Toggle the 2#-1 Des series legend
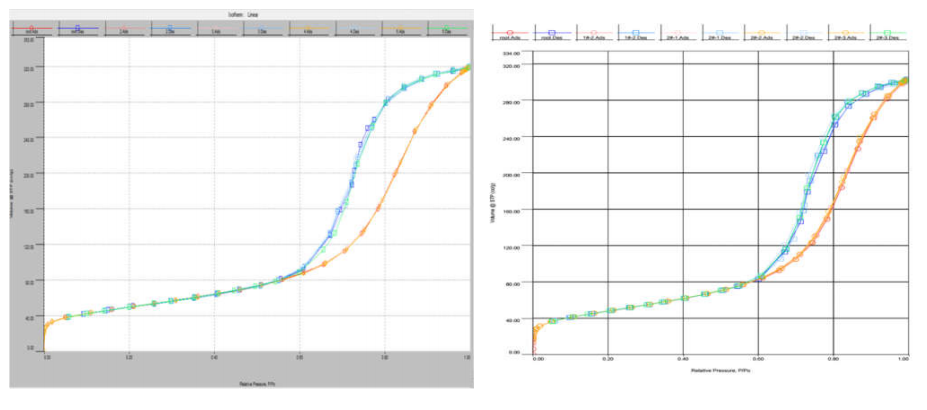Image resolution: width=927 pixels, height=410 pixels. coord(719,34)
